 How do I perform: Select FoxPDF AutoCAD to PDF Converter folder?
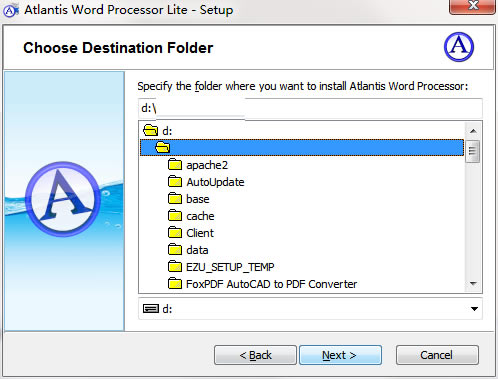[x=271, y=284]
